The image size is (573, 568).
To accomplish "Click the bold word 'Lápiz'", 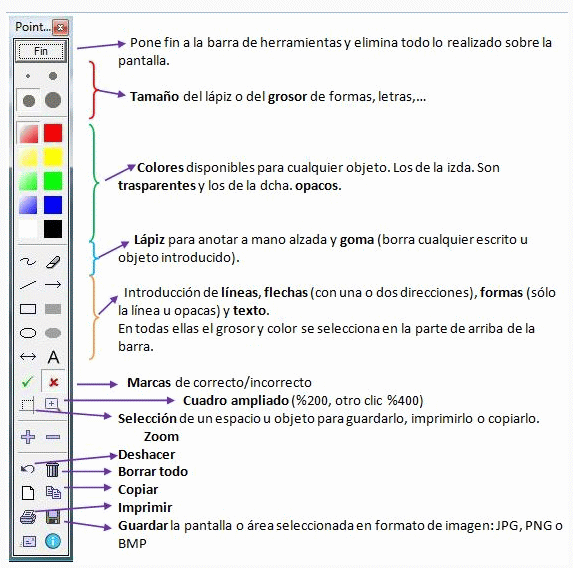I will coord(149,240).
